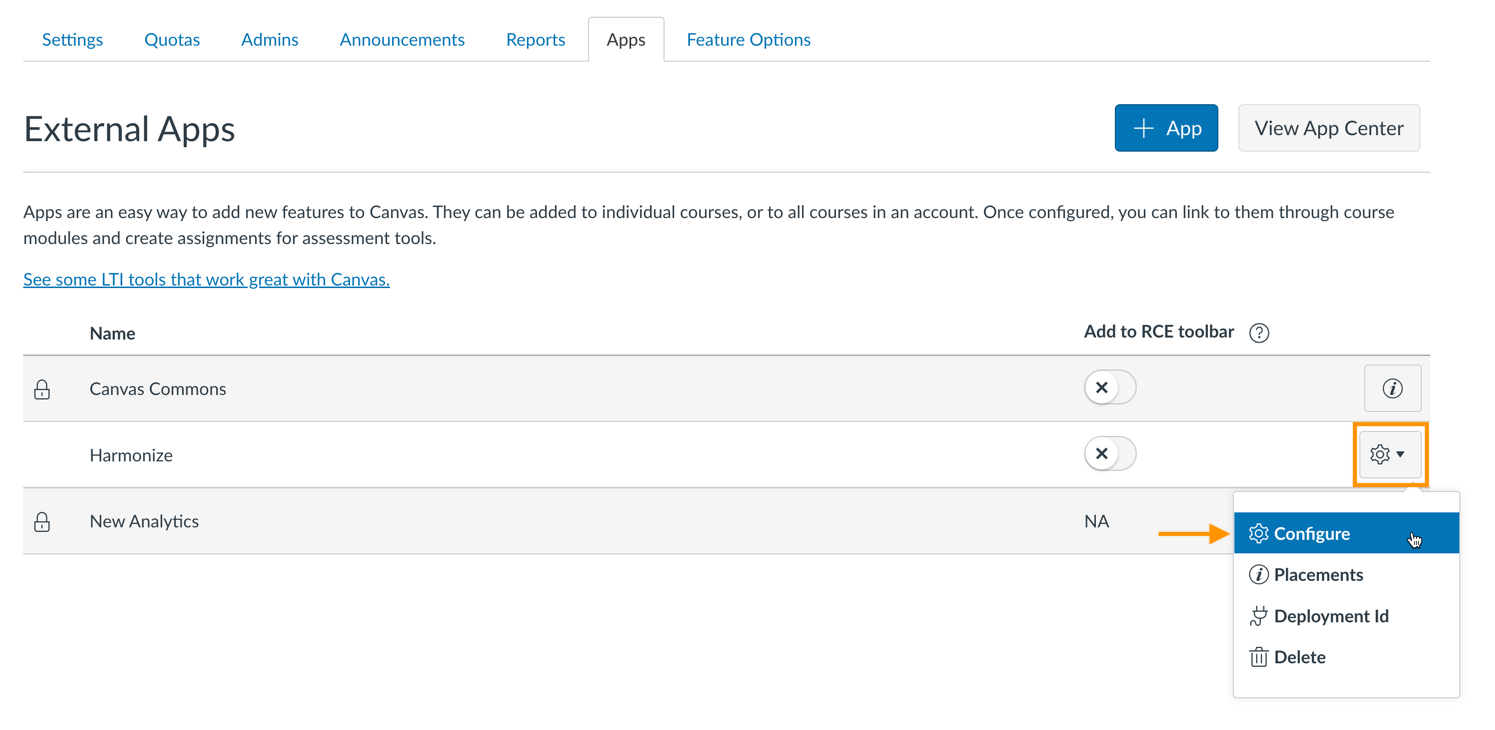This screenshot has width=1495, height=730.
Task: Open the LTI tools for Canvas link
Action: pyautogui.click(x=206, y=280)
